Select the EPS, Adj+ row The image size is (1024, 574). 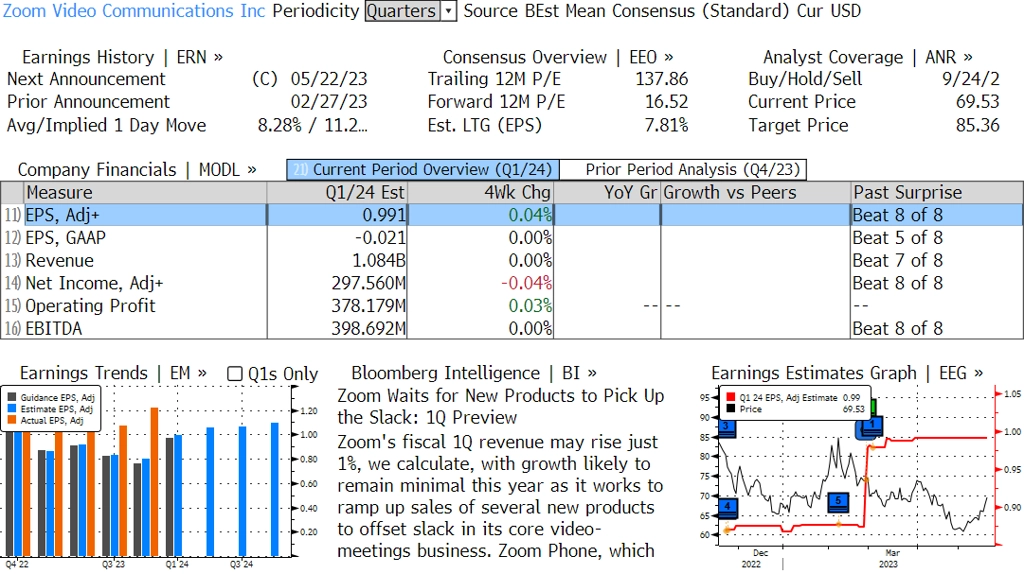(x=512, y=215)
